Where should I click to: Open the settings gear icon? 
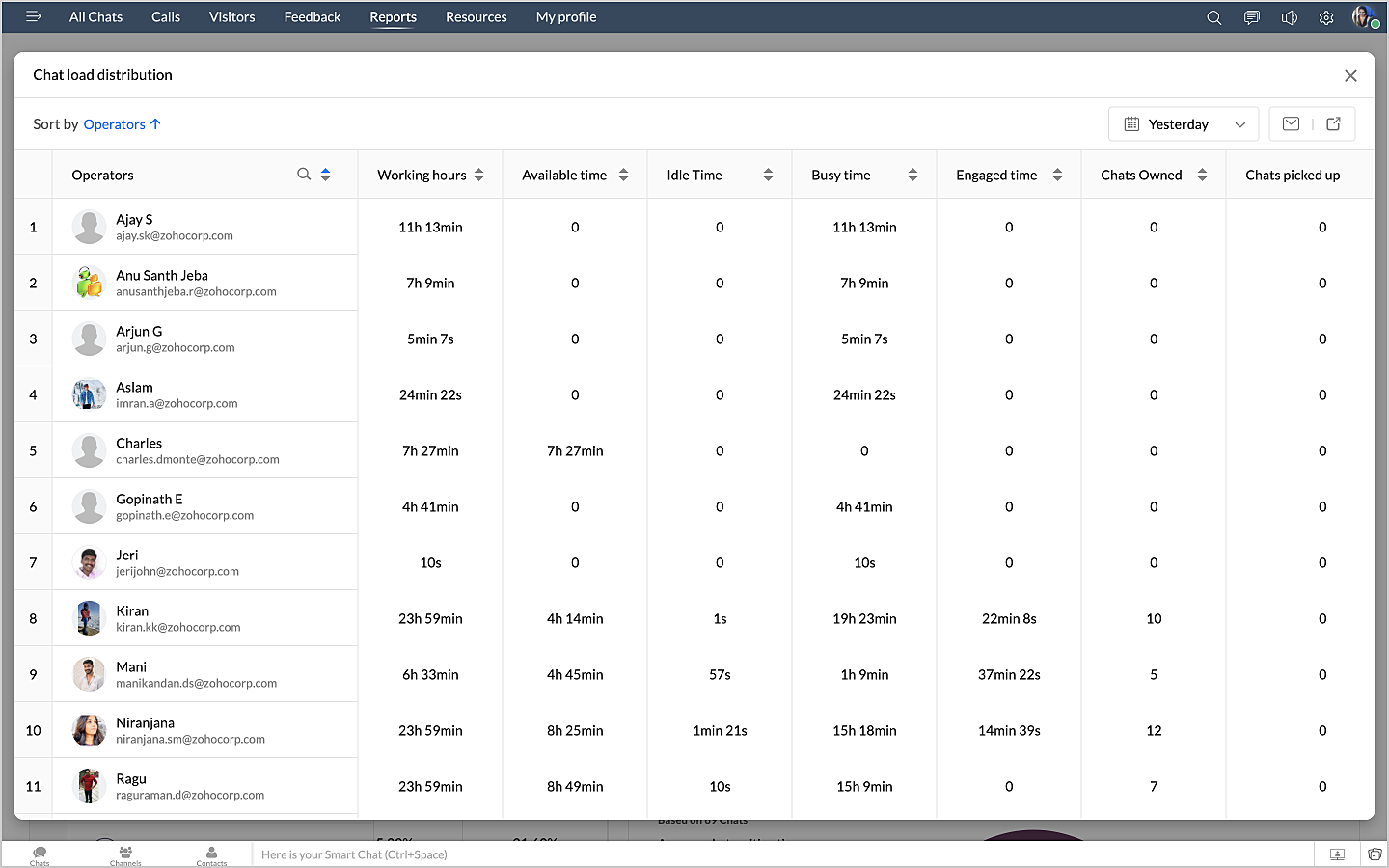point(1326,17)
